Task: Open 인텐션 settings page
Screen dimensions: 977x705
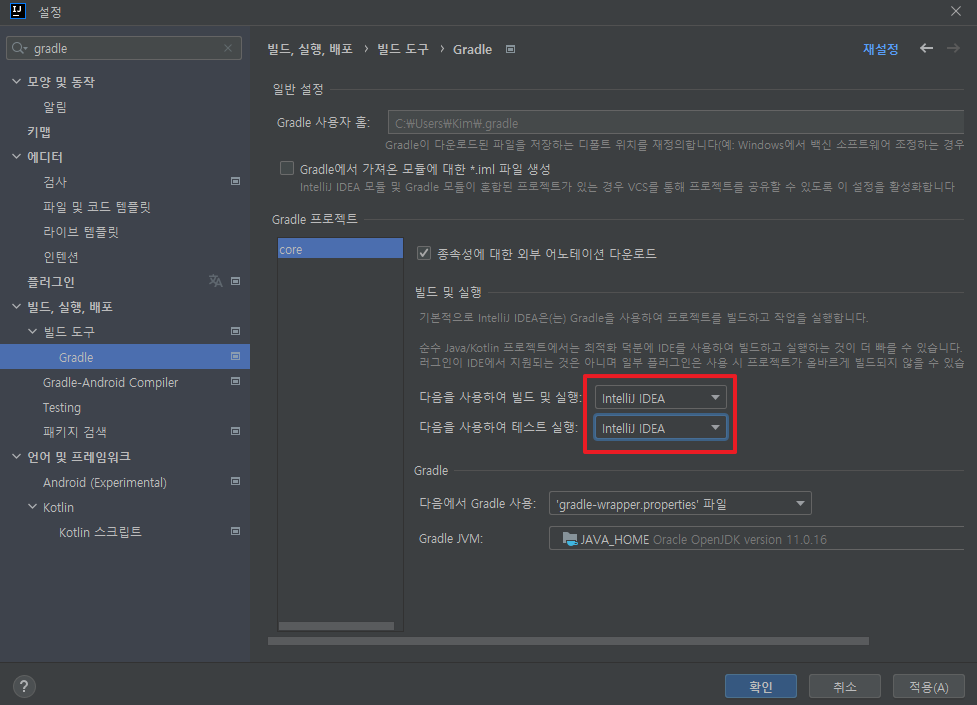Action: tap(60, 257)
